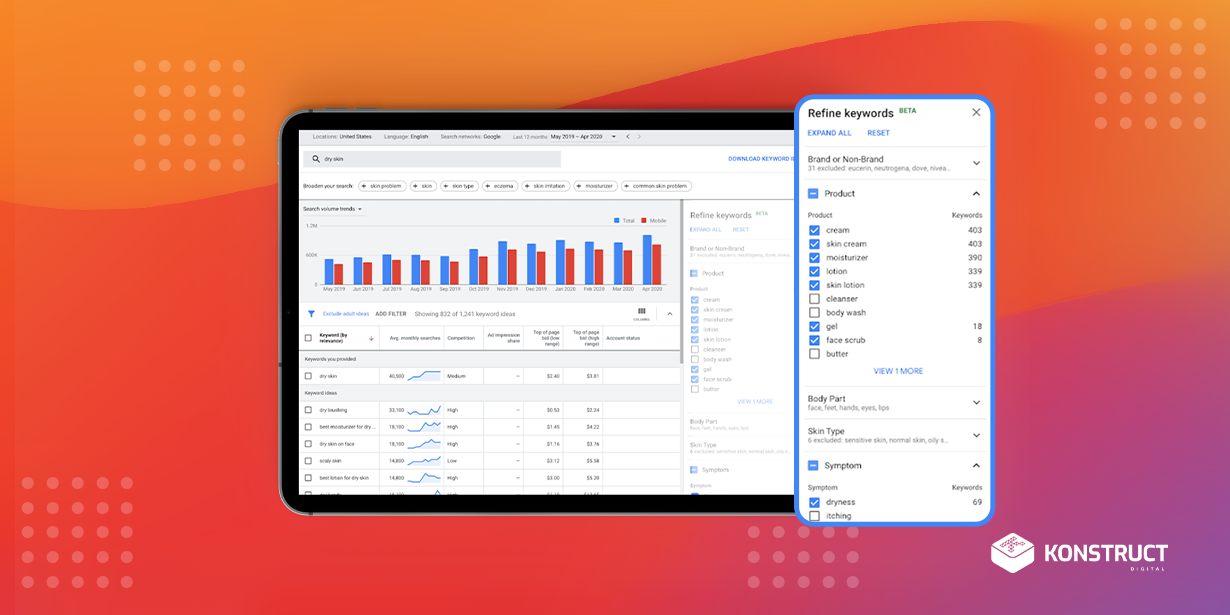
Task: Click previous date range arrow
Action: coord(627,136)
